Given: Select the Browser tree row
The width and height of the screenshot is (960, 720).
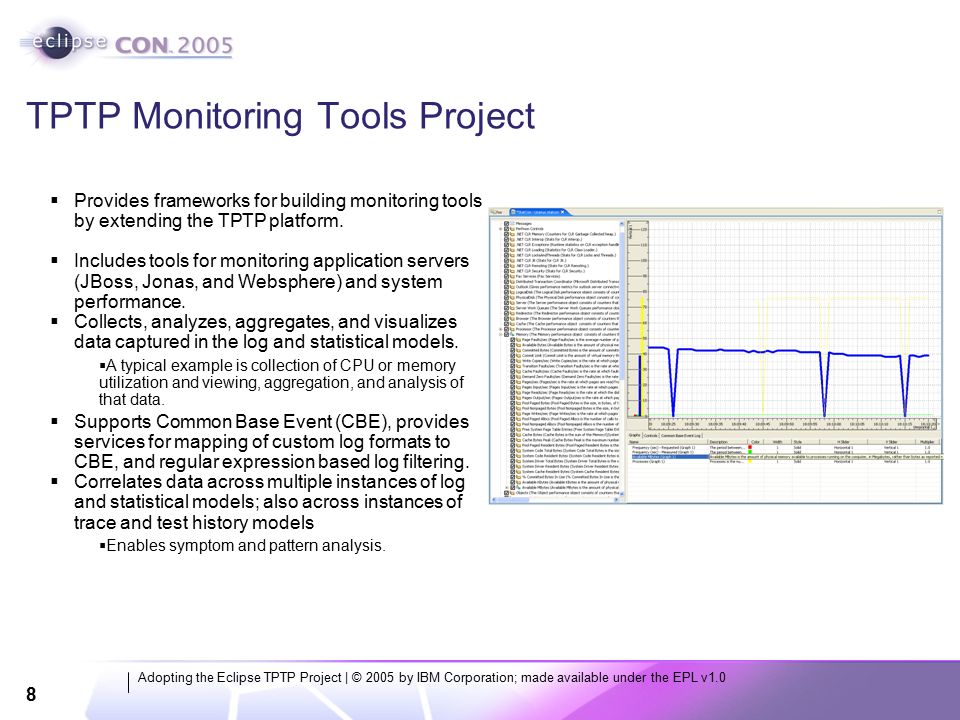Looking at the screenshot, I should 567,318.
